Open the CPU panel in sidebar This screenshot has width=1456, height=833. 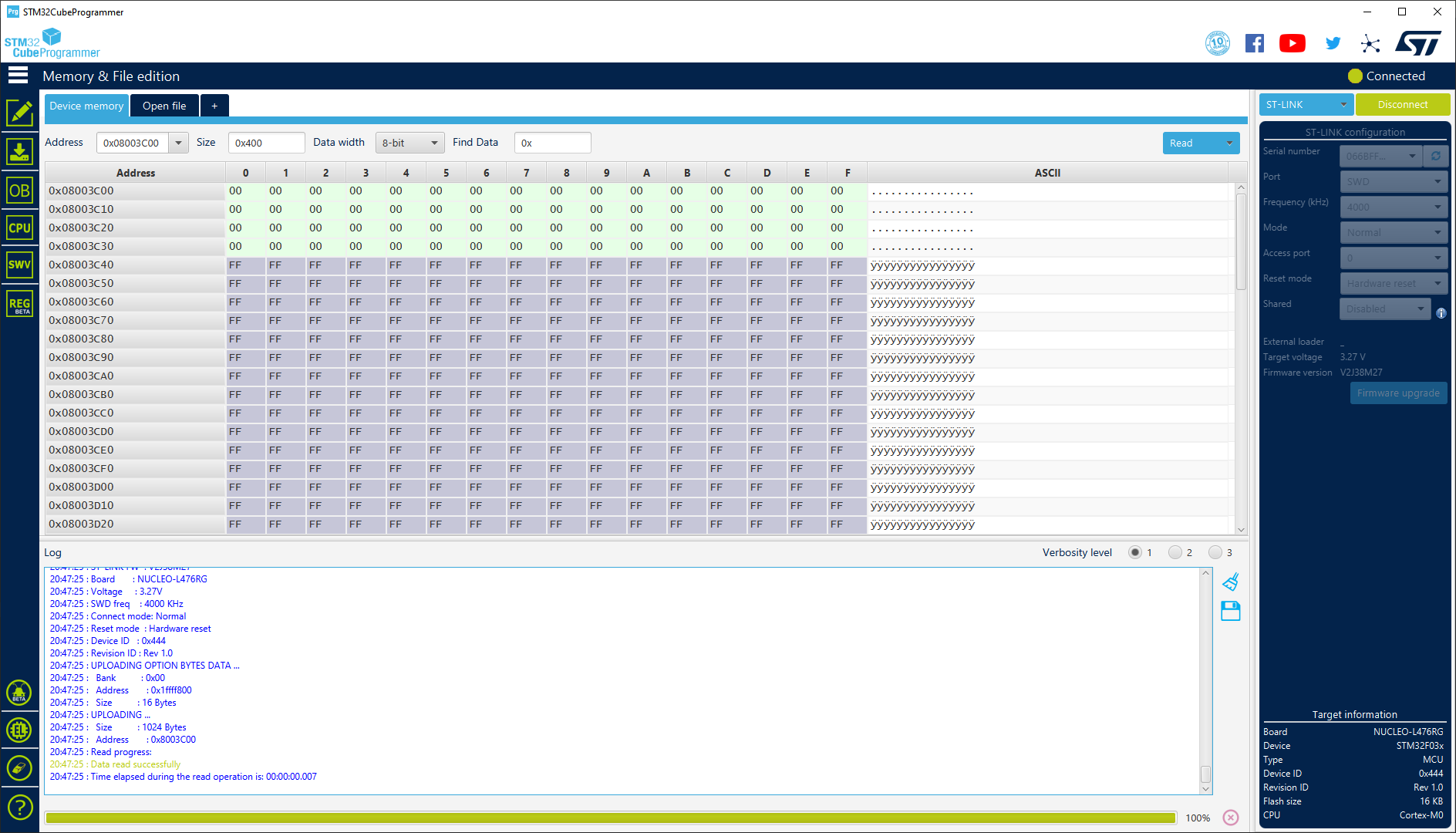(x=19, y=228)
